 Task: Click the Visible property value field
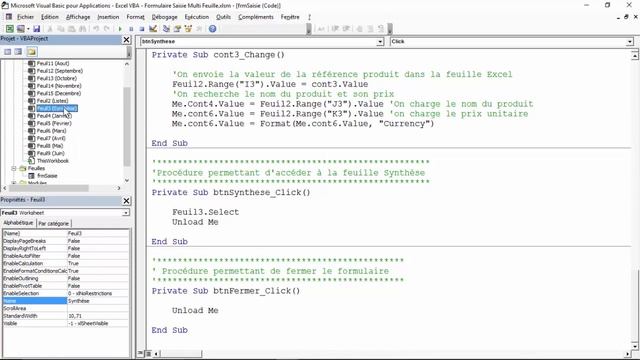(x=98, y=323)
